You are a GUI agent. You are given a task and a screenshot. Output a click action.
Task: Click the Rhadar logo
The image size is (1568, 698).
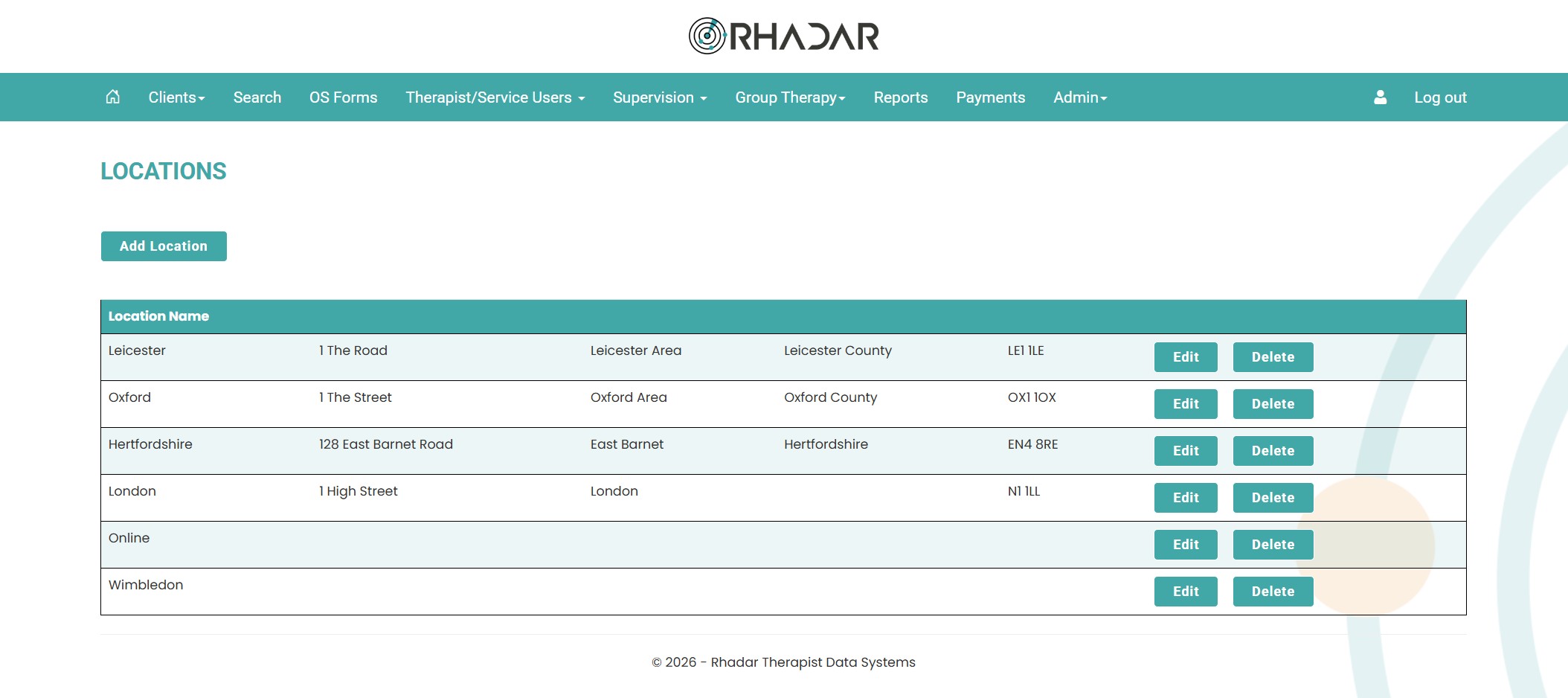point(784,36)
